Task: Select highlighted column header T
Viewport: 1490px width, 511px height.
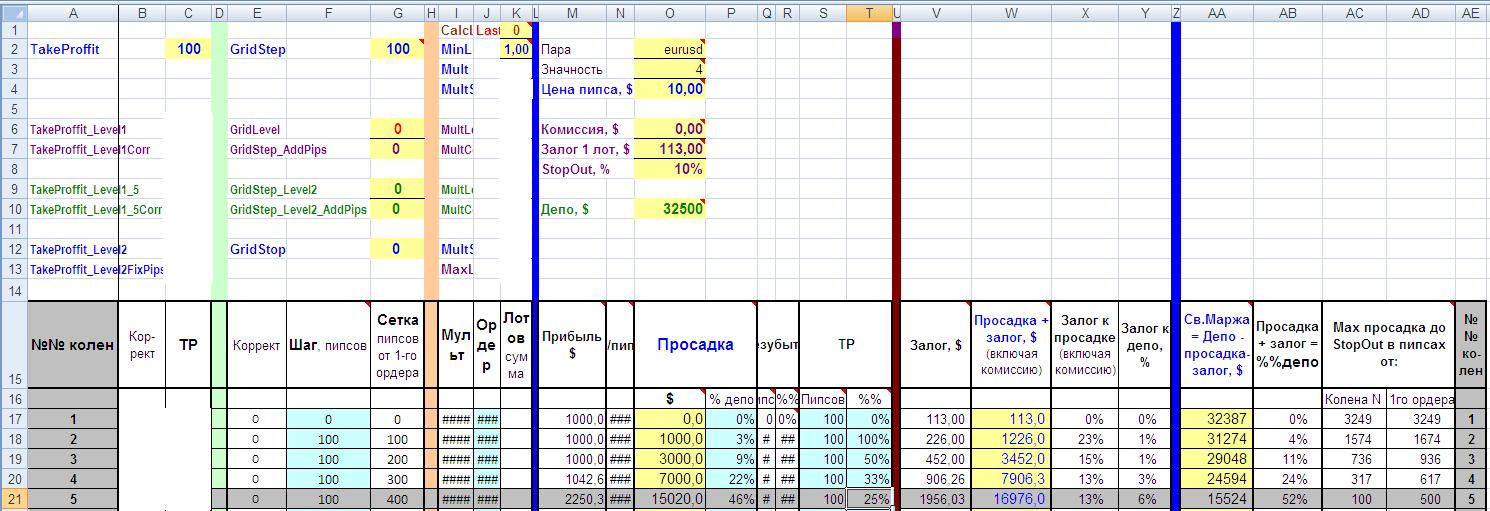Action: [868, 12]
